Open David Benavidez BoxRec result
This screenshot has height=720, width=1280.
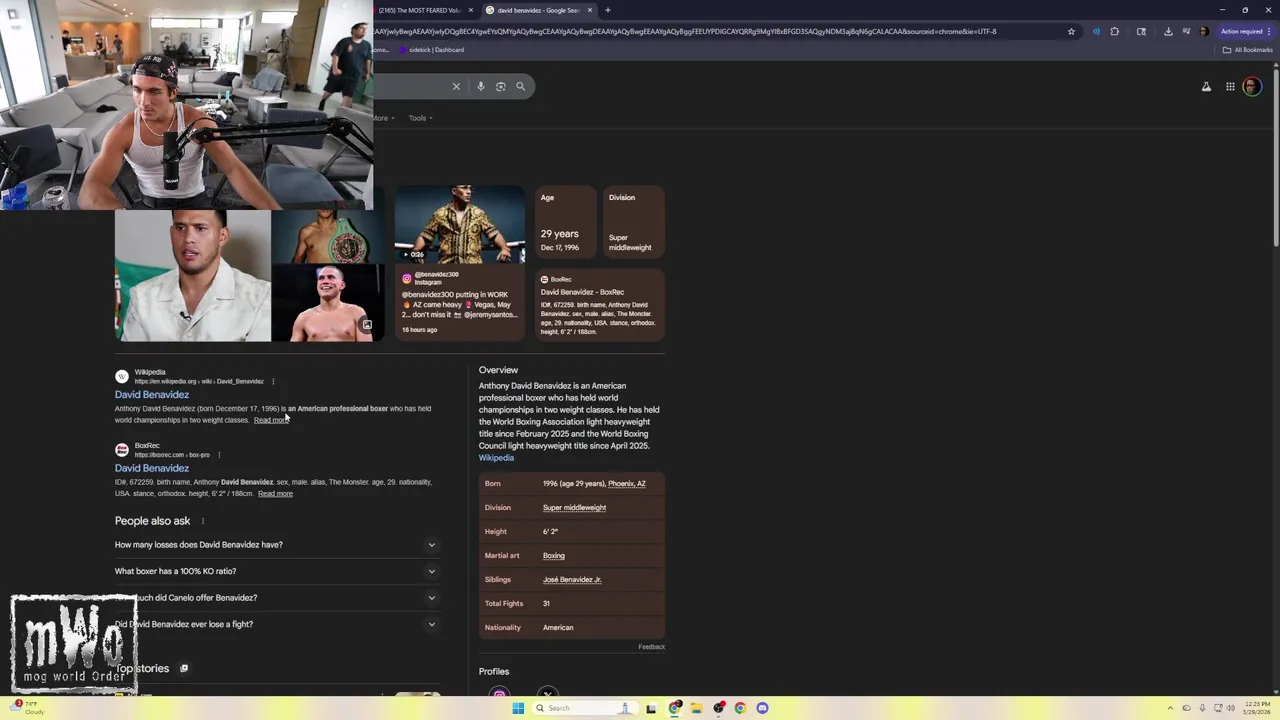pos(152,468)
